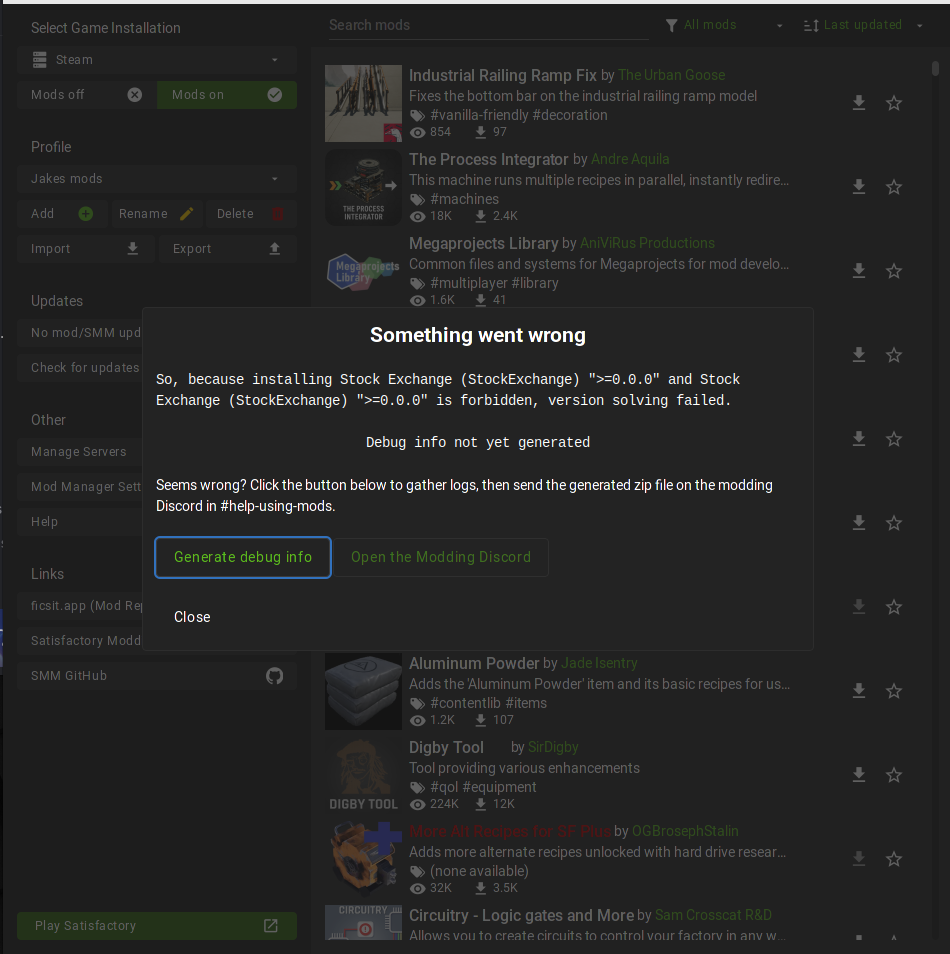Focus the Search mods field

(489, 26)
